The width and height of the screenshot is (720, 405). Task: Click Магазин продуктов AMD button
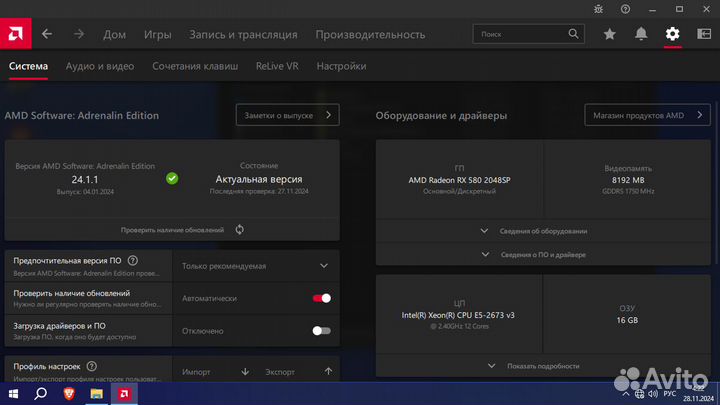[x=647, y=115]
